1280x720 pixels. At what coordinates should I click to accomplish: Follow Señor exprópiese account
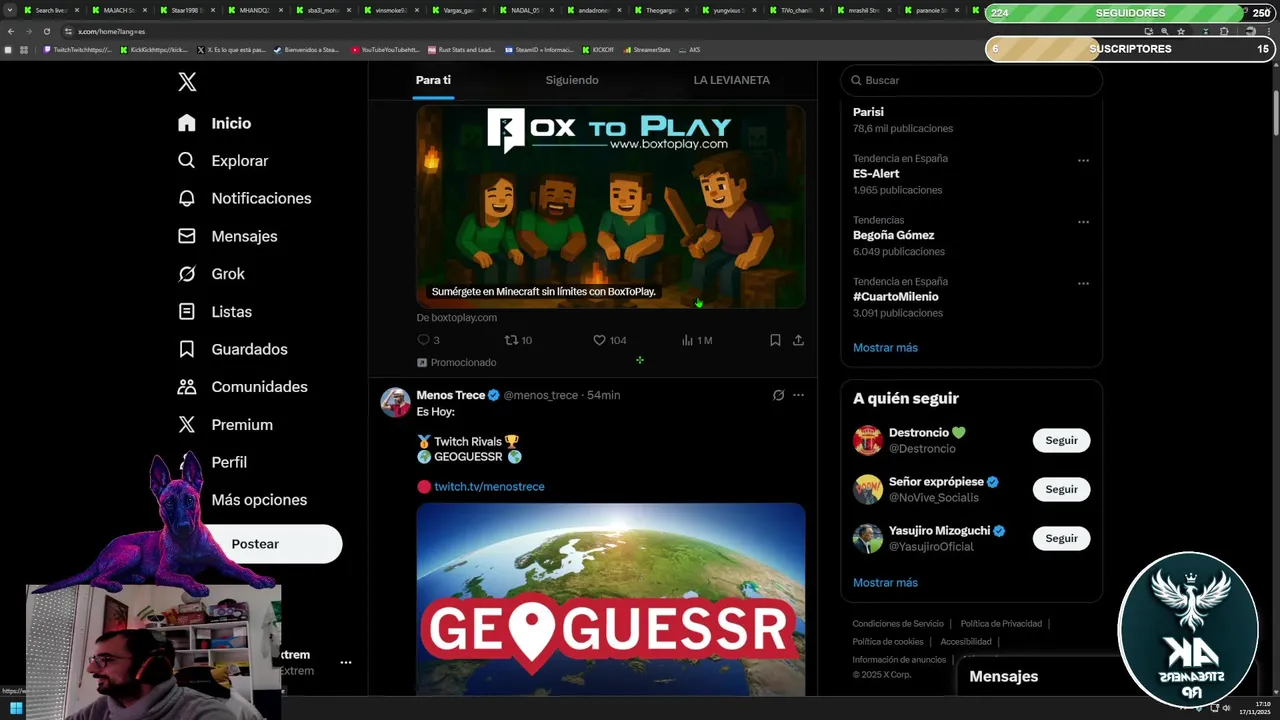coord(1061,489)
